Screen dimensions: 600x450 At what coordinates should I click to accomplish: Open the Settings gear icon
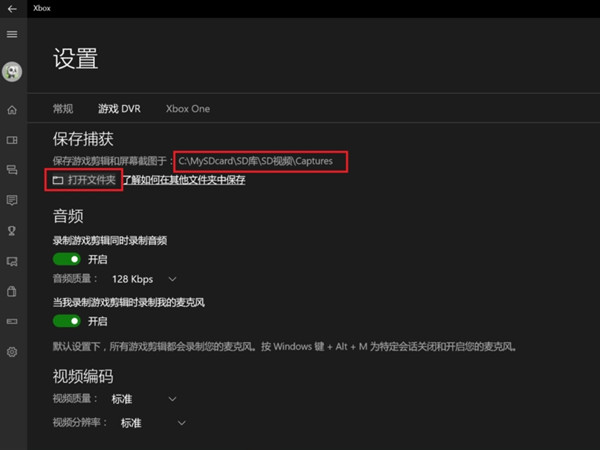(x=12, y=352)
